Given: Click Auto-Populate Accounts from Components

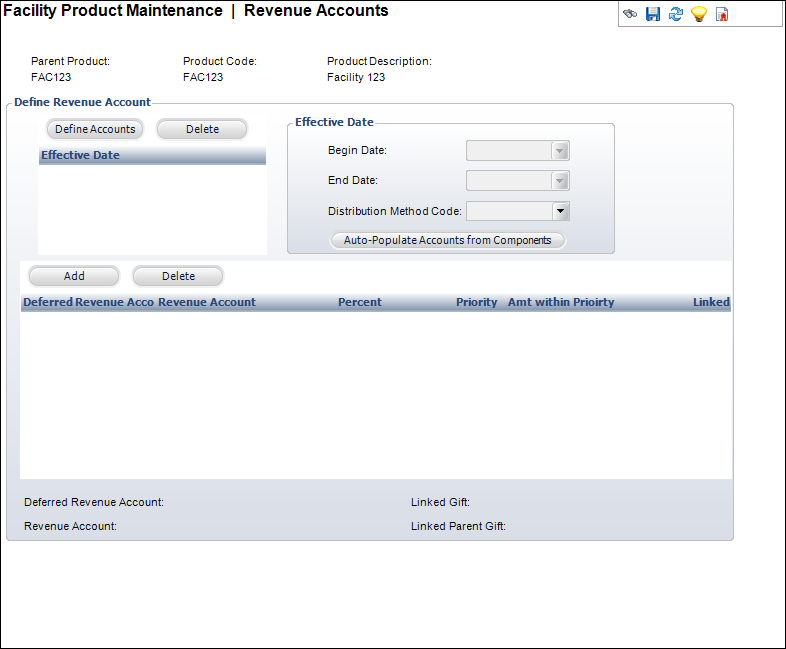Looking at the screenshot, I should pyautogui.click(x=447, y=240).
